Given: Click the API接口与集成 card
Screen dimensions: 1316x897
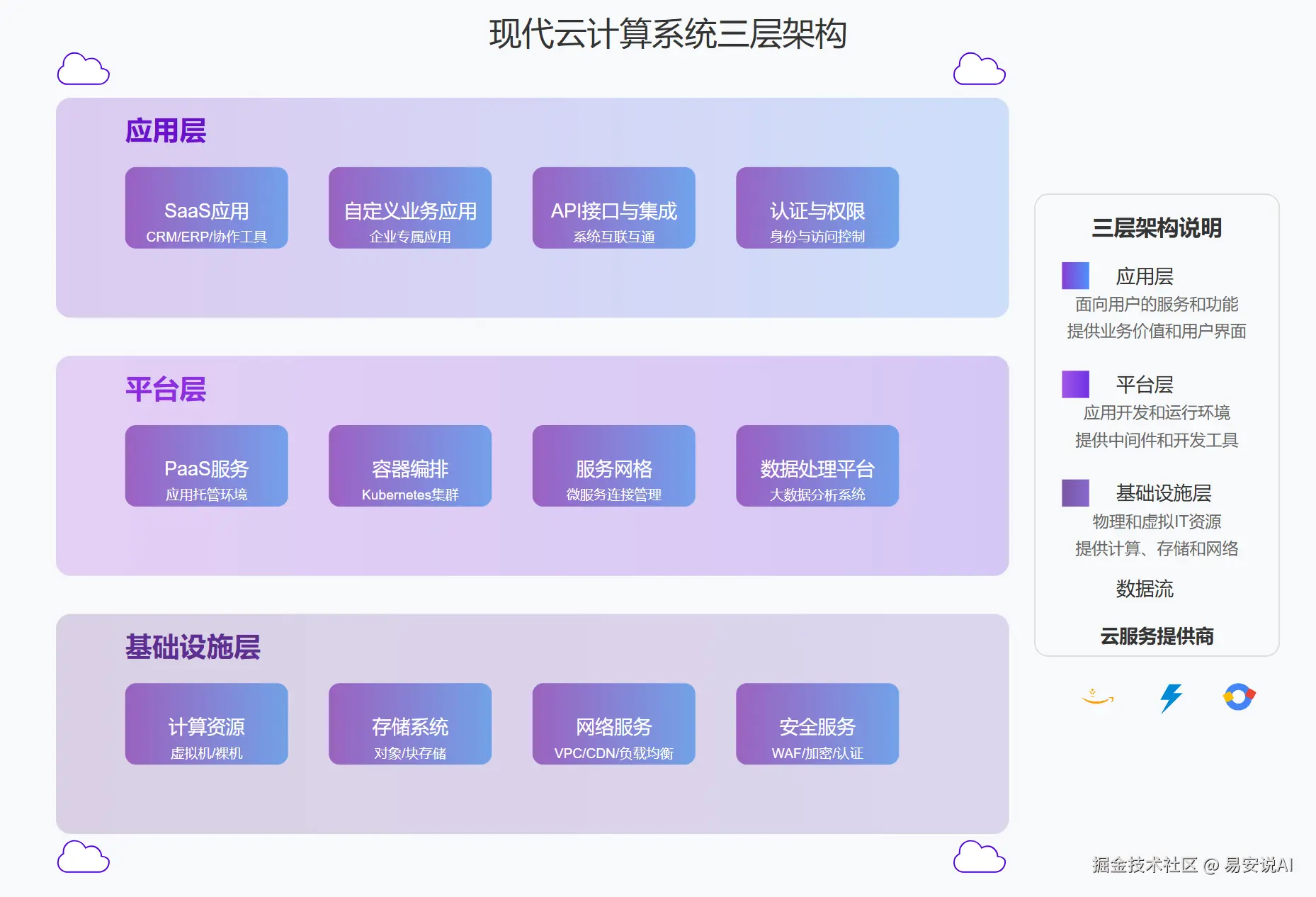Looking at the screenshot, I should tap(613, 208).
